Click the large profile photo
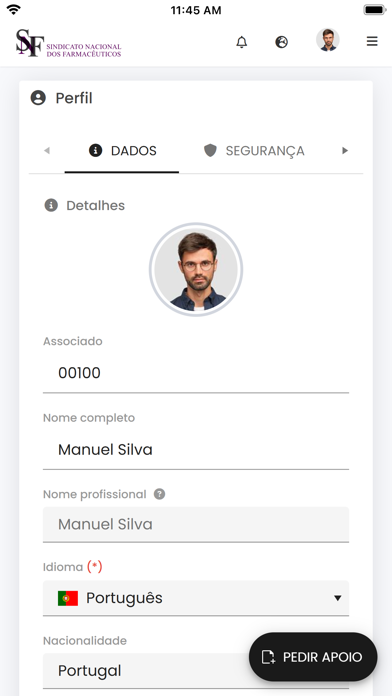 (196, 269)
